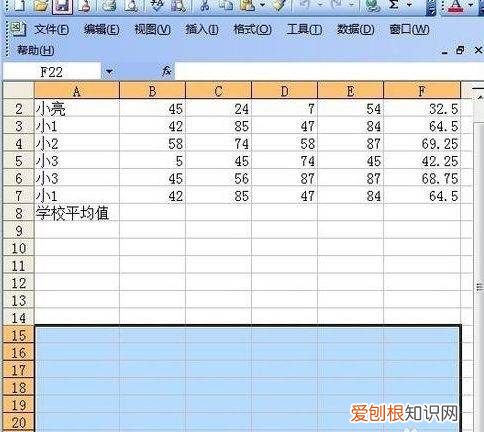This screenshot has height=432, width=484.
Task: Select cell with value 32.5
Action: pos(422,109)
